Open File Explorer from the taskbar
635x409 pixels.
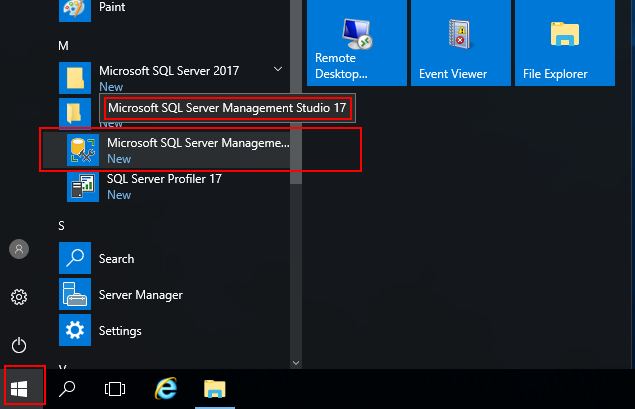(215, 389)
